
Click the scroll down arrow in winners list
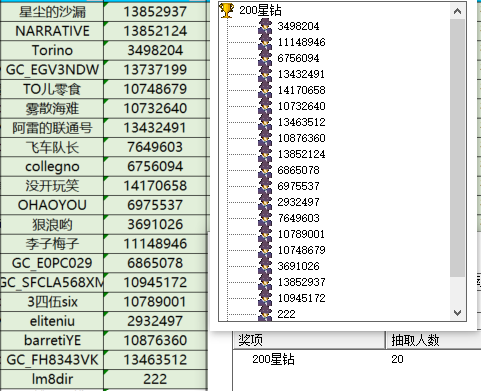457,313
